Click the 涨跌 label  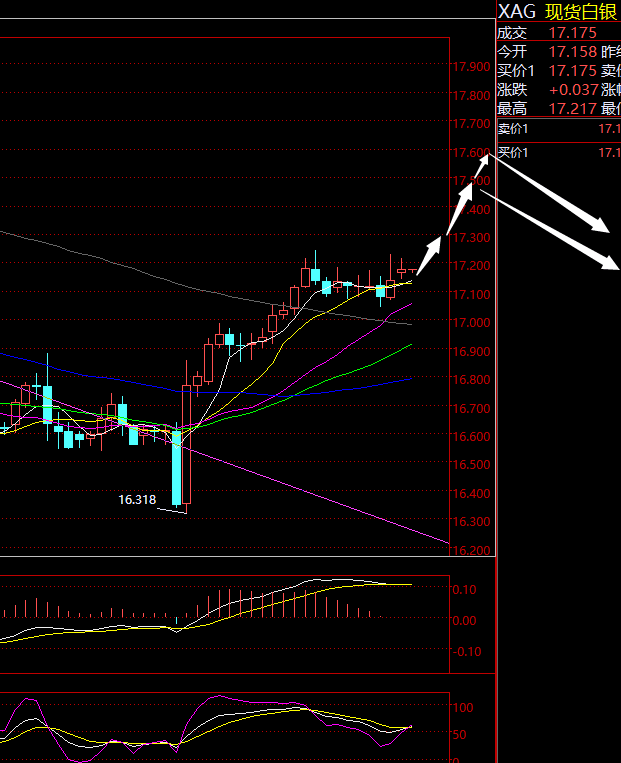click(512, 90)
